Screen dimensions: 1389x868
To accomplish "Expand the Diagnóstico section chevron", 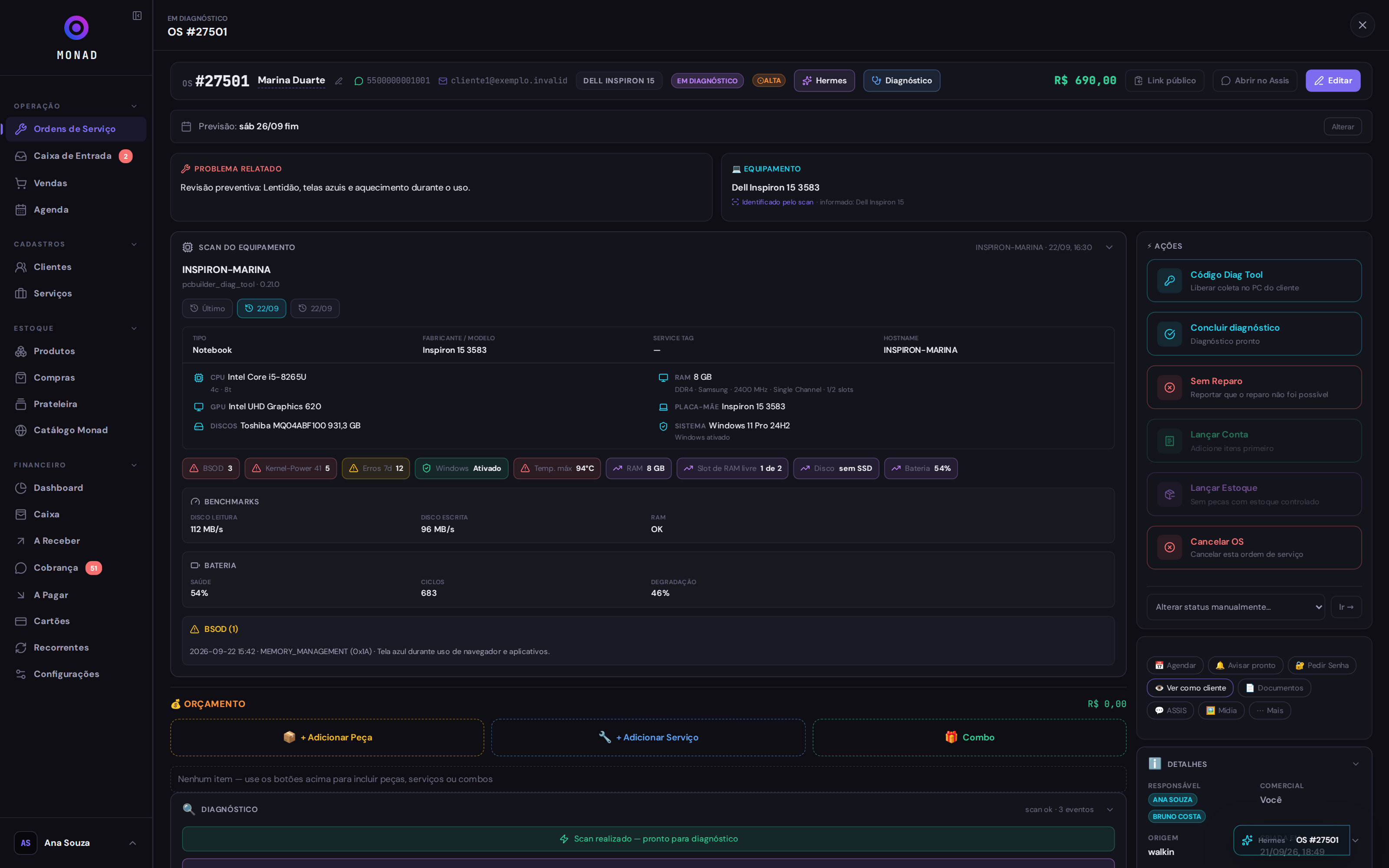I will coord(1109,809).
